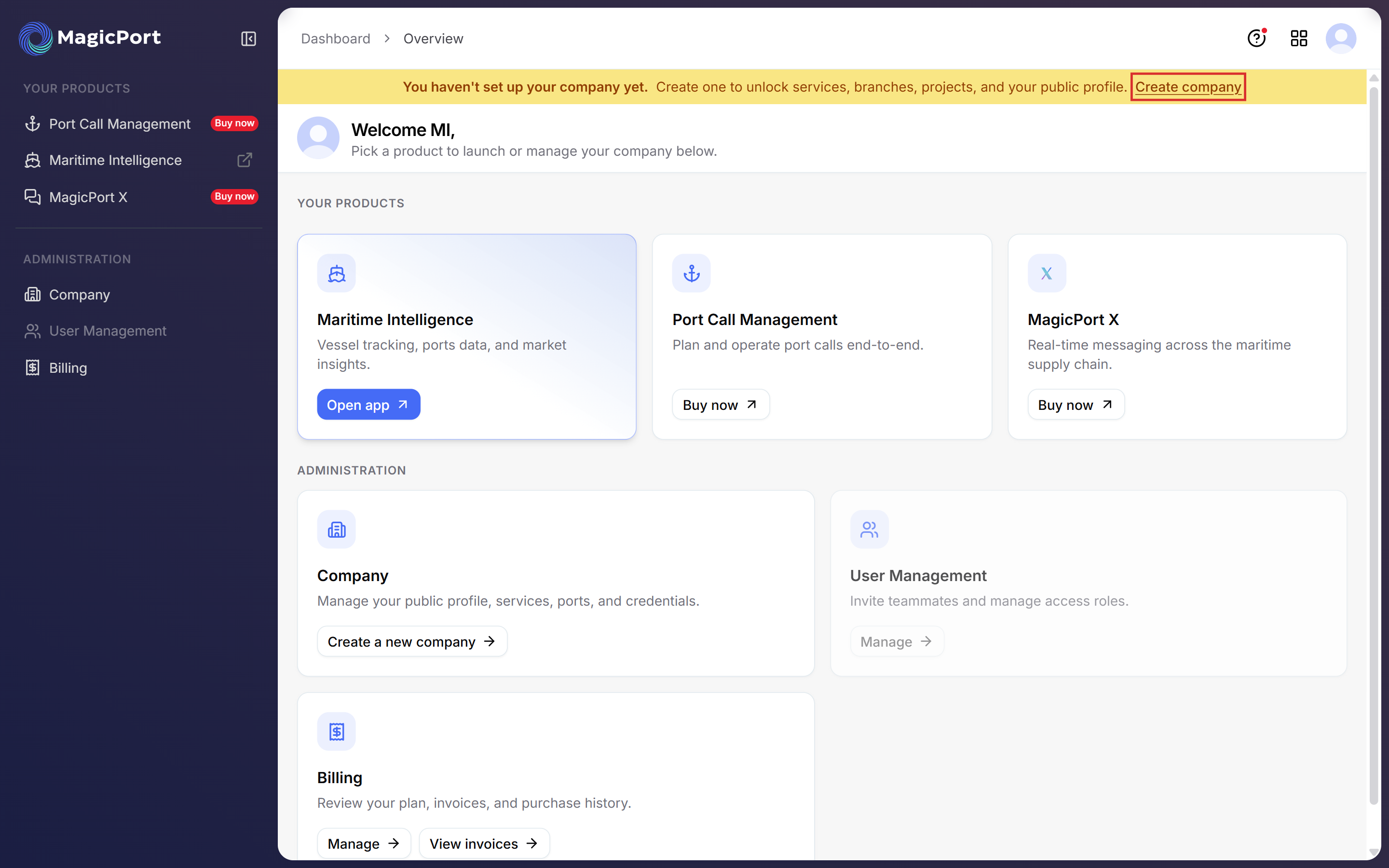This screenshot has height=868, width=1389.
Task: Click the welcome section avatar
Action: pyautogui.click(x=318, y=138)
